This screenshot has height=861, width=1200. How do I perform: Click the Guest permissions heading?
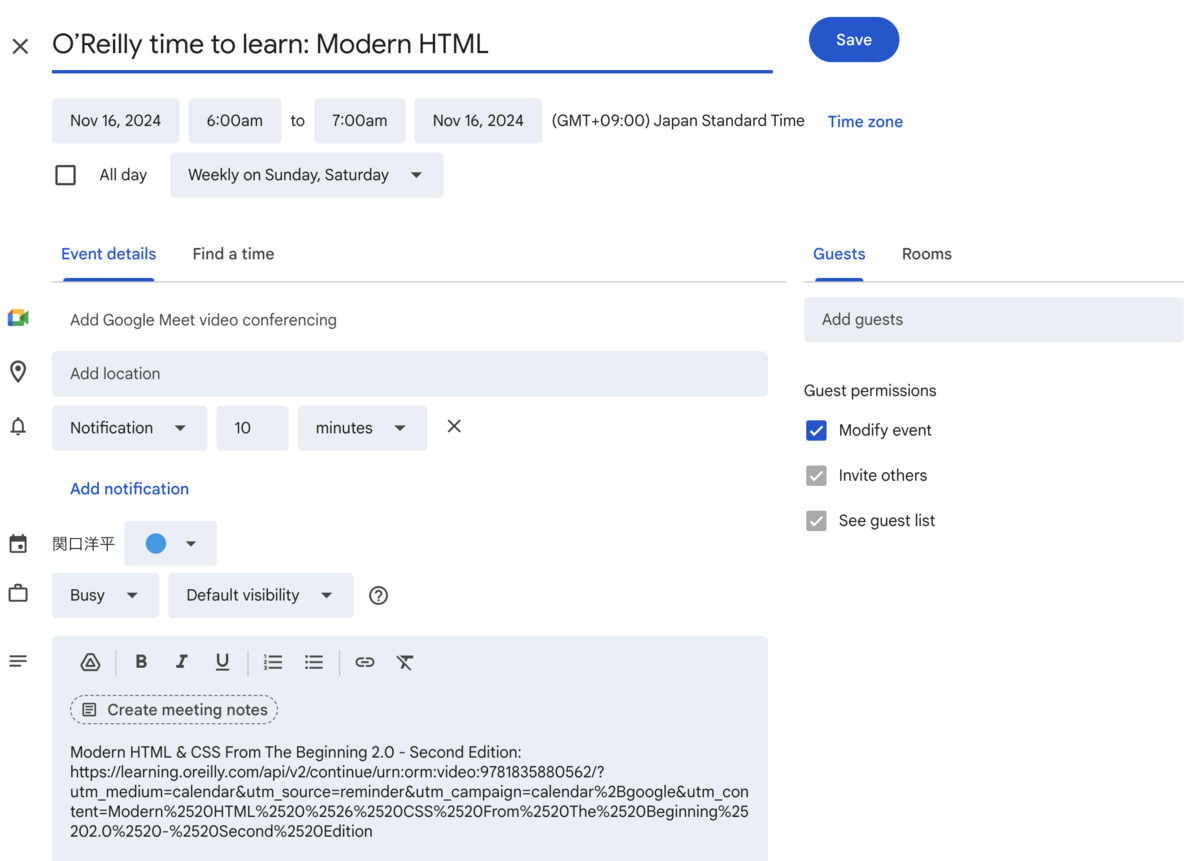click(870, 391)
